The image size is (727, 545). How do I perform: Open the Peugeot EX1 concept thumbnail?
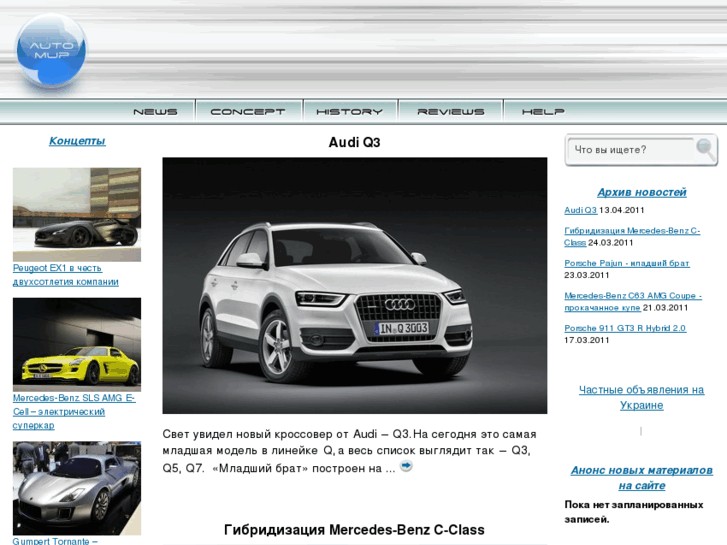point(77,214)
